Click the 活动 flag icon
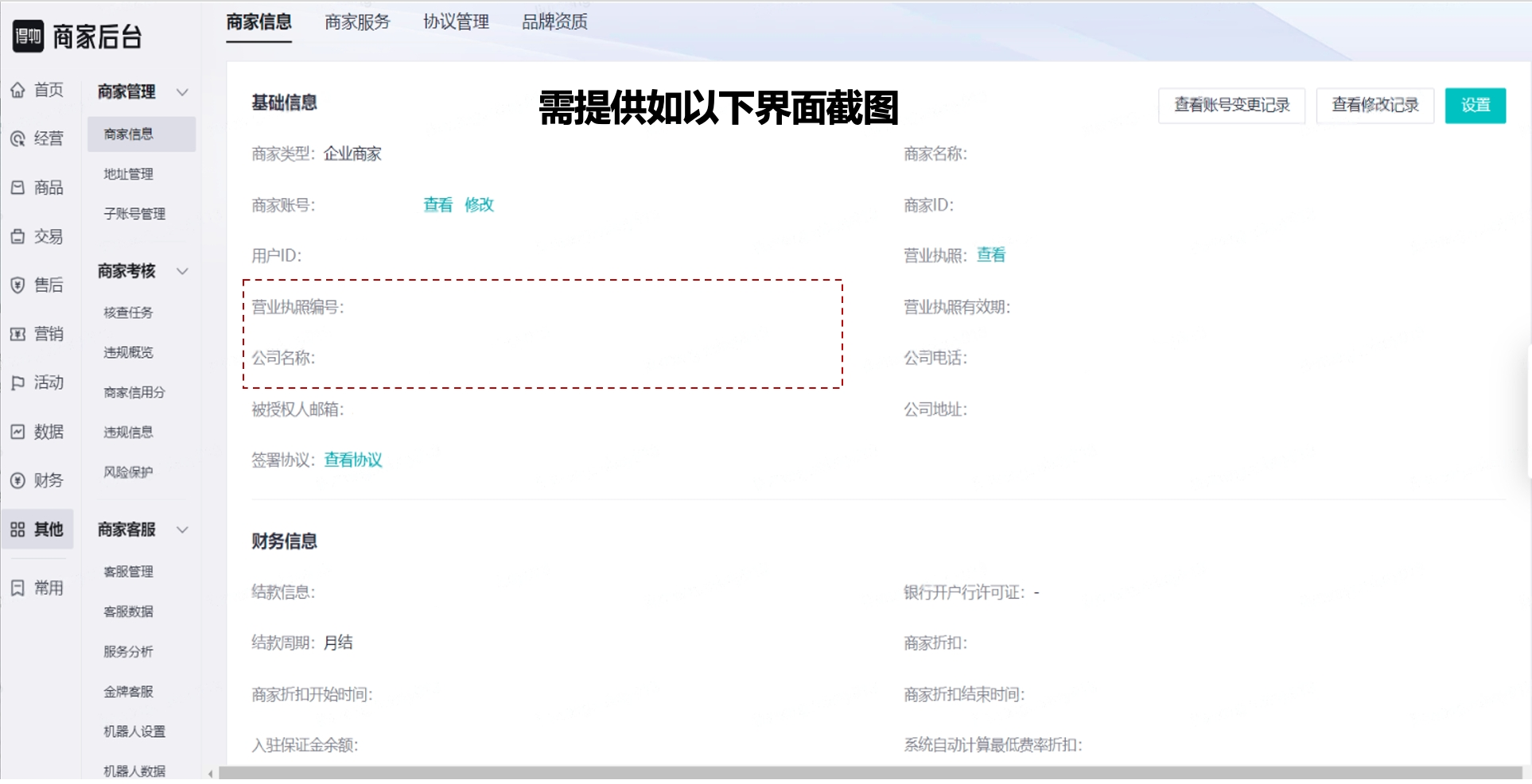 (x=17, y=383)
